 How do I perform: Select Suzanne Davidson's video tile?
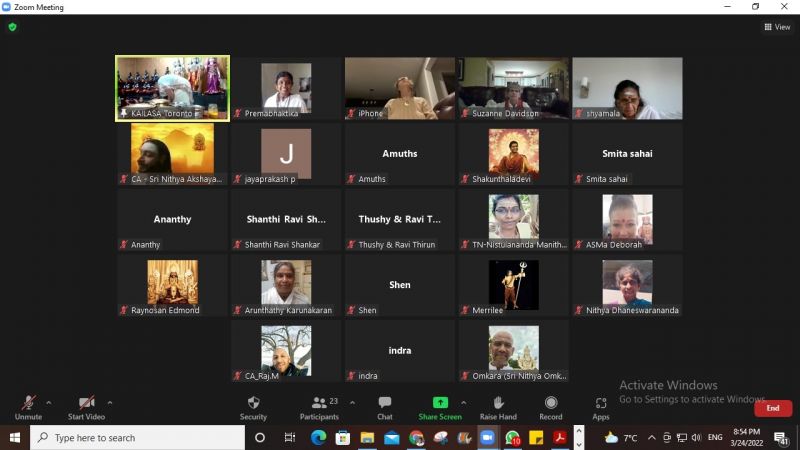[x=513, y=88]
